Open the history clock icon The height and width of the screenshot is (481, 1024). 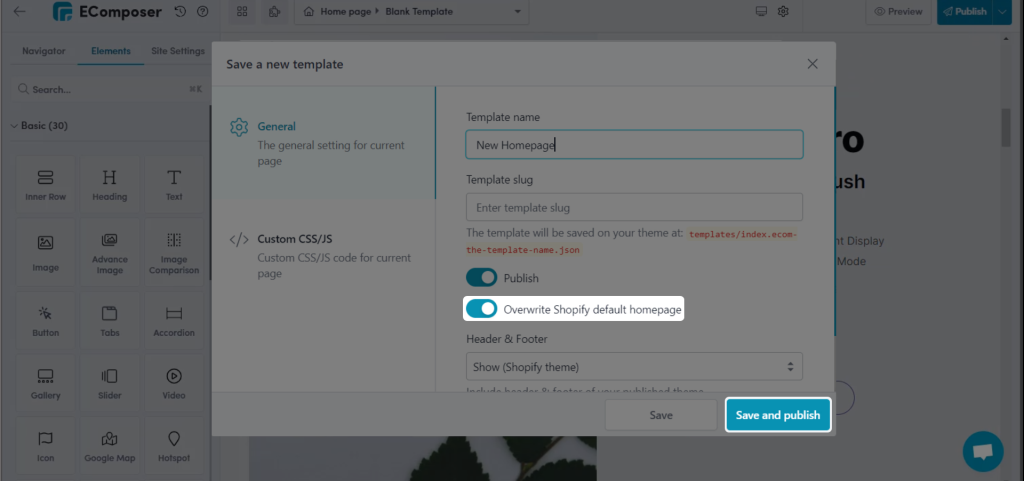coord(180,12)
